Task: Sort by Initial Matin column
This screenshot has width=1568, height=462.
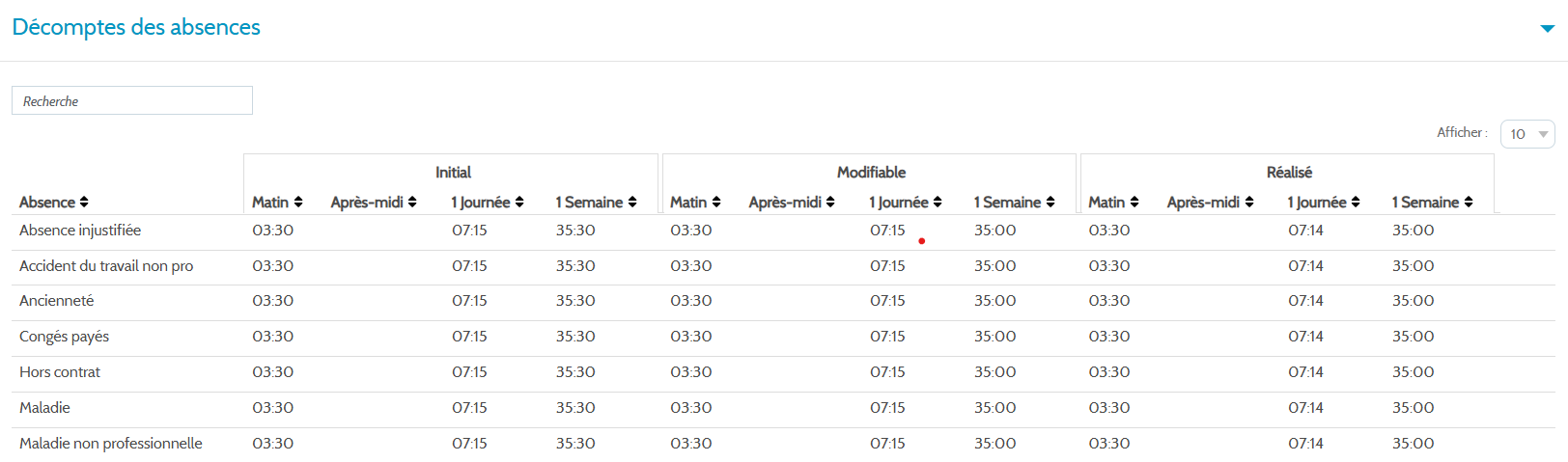Action: pyautogui.click(x=277, y=202)
